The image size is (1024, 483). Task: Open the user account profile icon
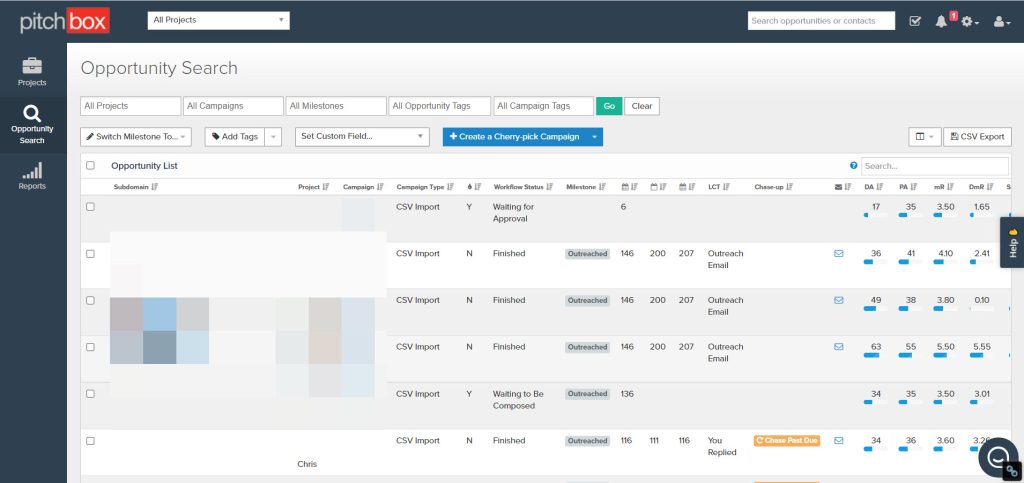(x=1001, y=21)
